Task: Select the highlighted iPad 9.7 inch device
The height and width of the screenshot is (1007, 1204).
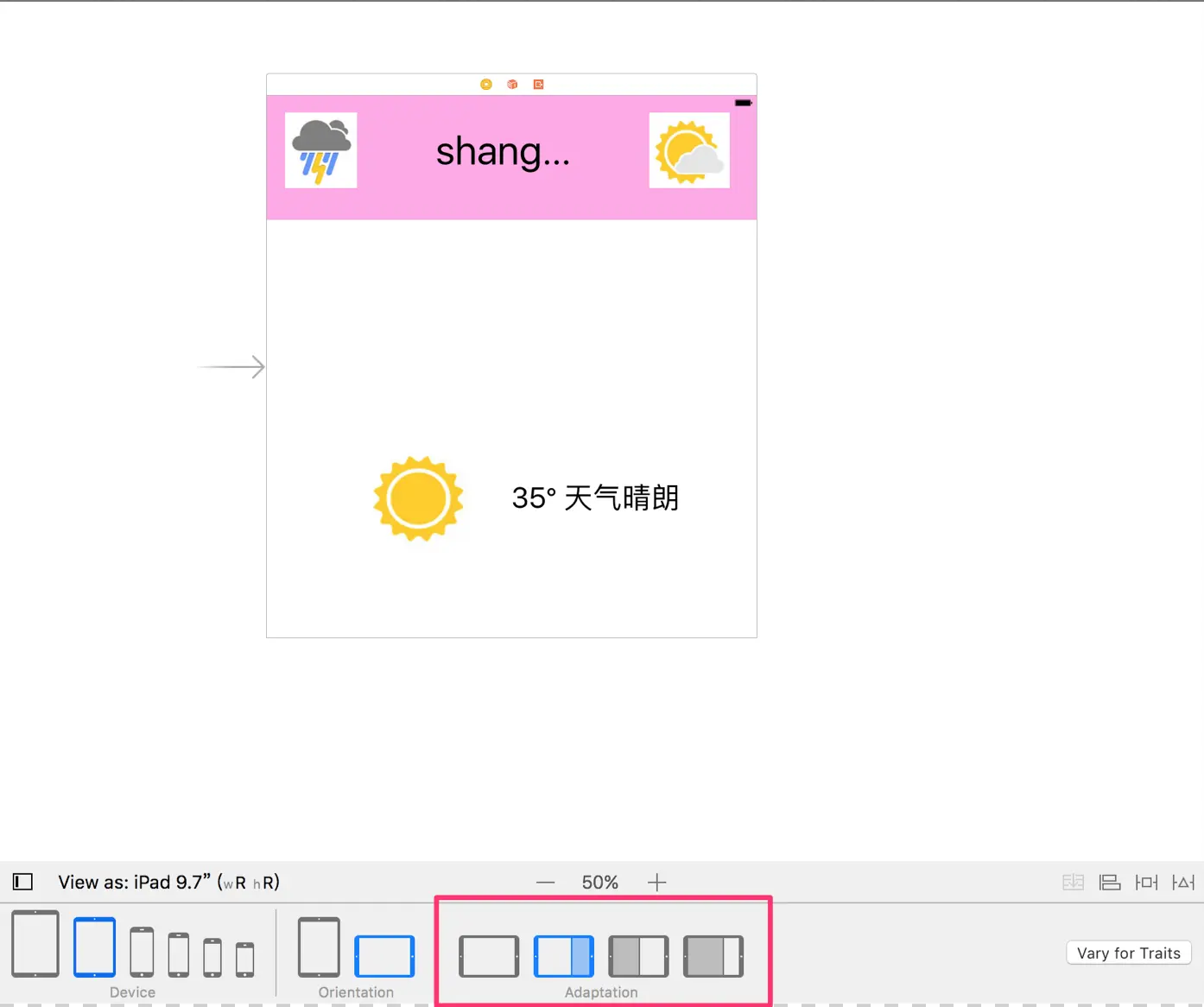Action: click(94, 947)
